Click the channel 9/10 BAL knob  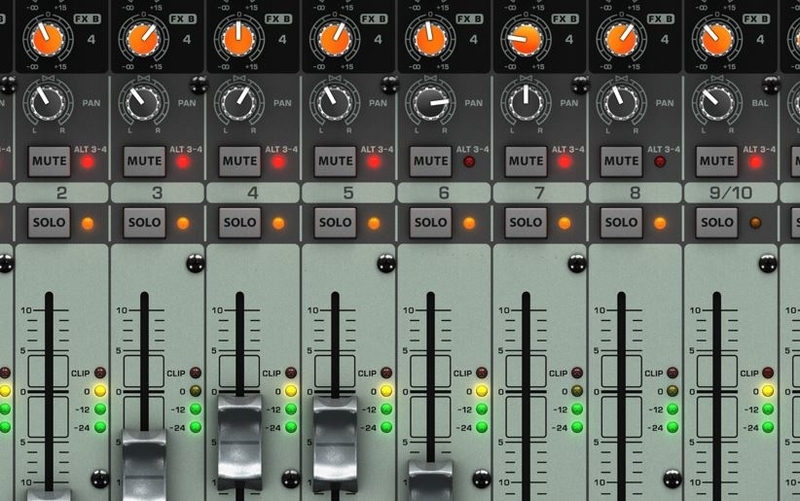[716, 102]
